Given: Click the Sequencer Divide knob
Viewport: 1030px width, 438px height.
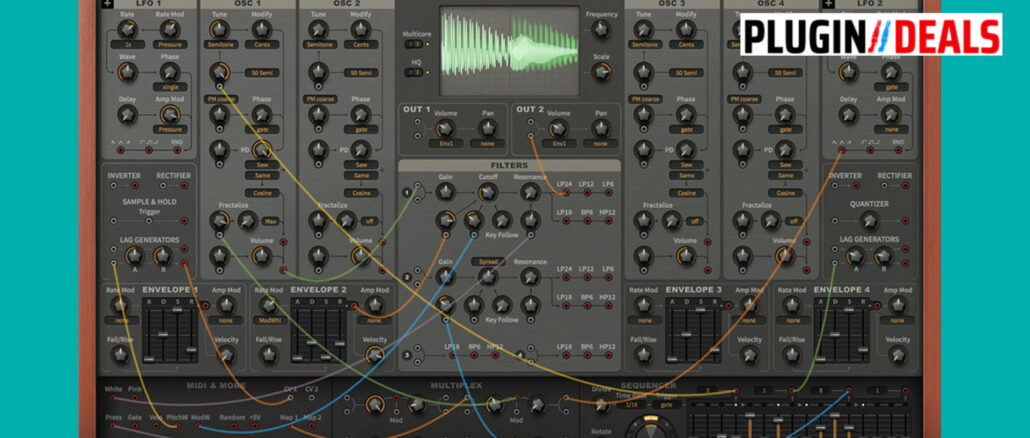Looking at the screenshot, I should tap(602, 405).
